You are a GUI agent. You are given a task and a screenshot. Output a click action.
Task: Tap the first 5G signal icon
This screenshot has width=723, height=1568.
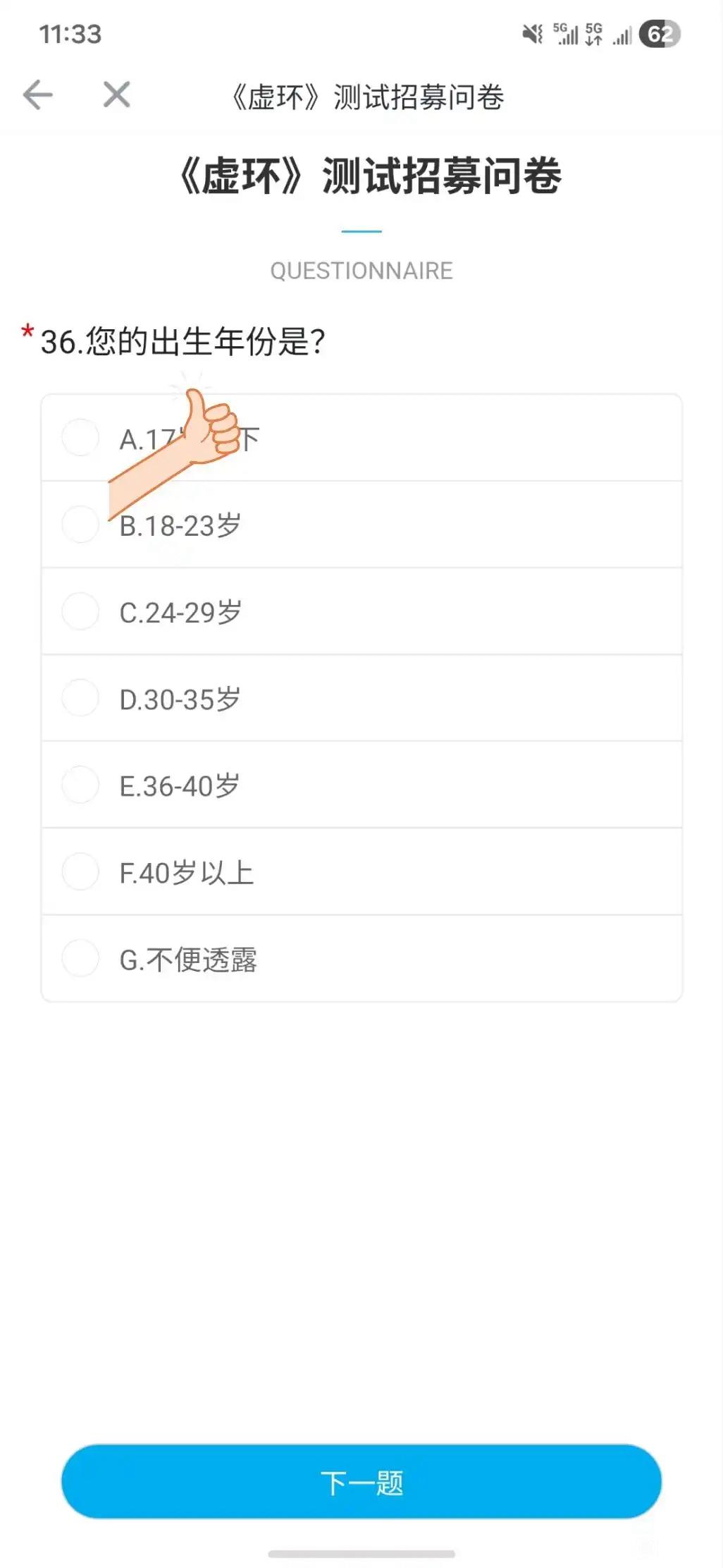tap(565, 34)
